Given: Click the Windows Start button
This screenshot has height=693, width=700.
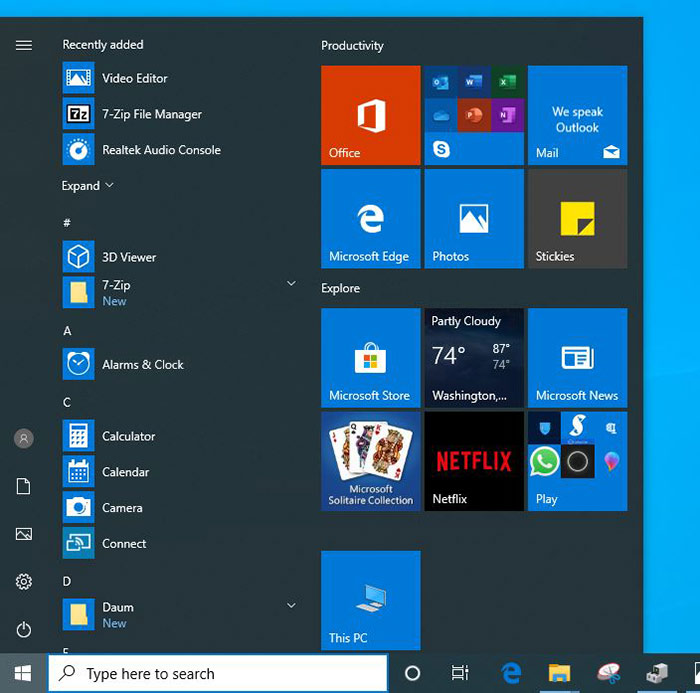Looking at the screenshot, I should (x=23, y=673).
